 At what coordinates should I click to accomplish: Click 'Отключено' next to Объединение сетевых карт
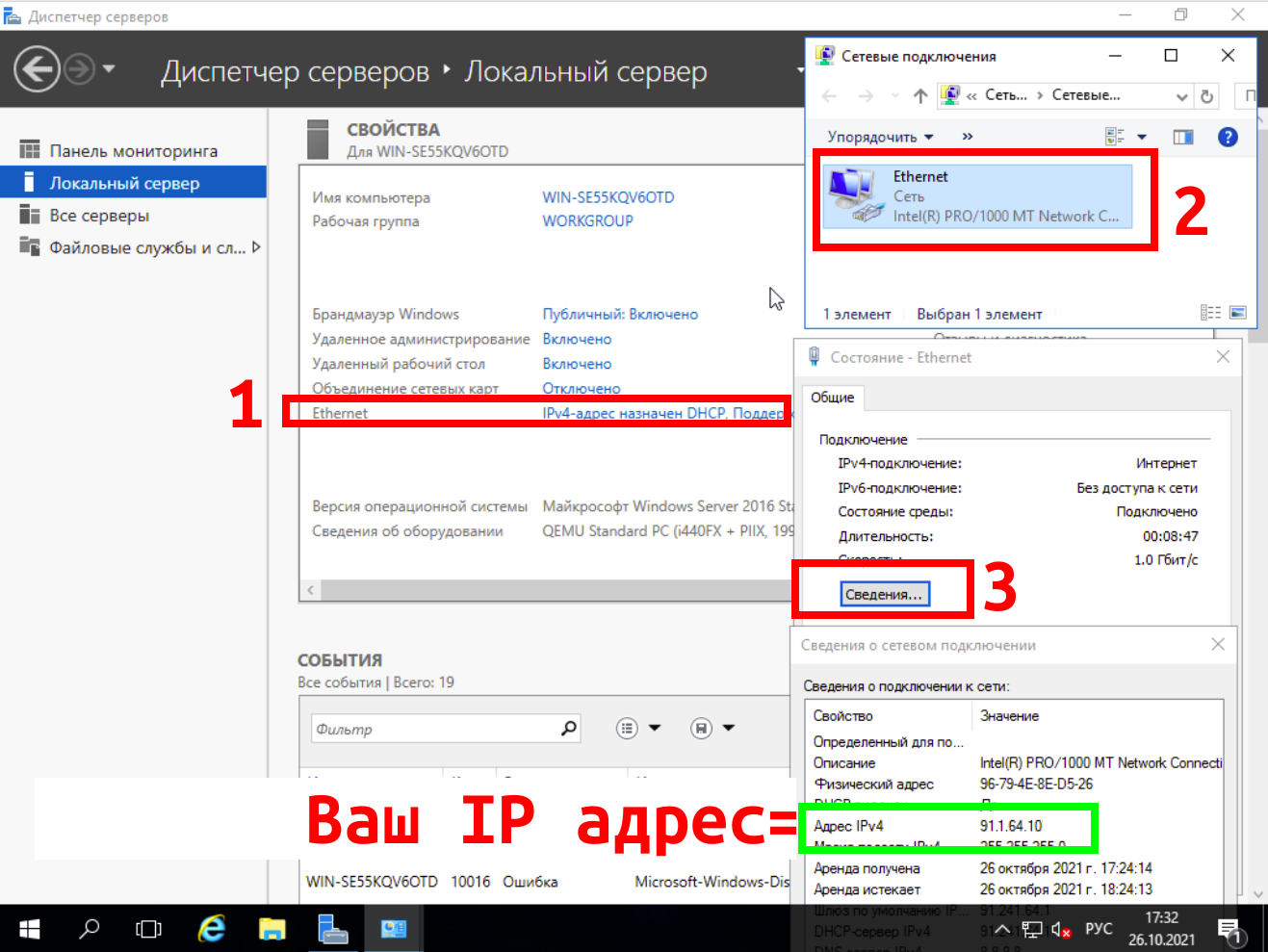pyautogui.click(x=582, y=388)
